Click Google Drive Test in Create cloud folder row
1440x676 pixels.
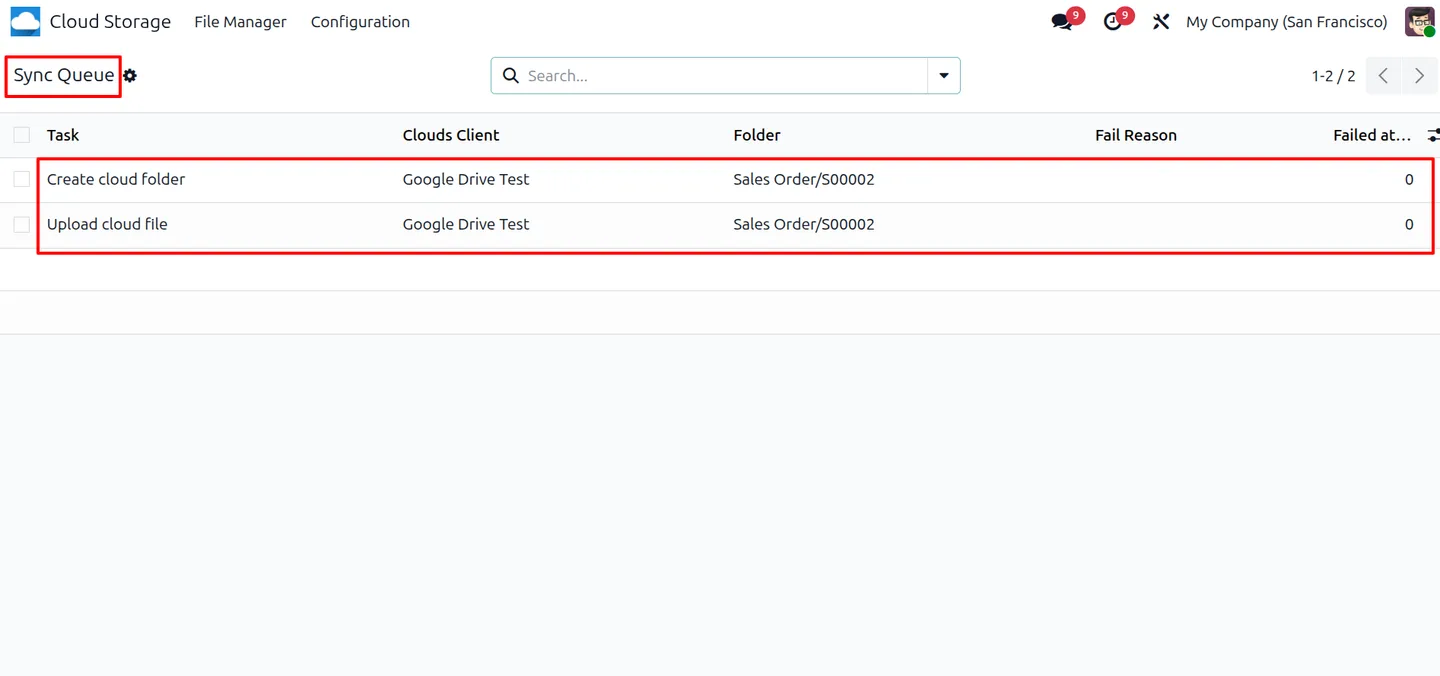pyautogui.click(x=466, y=179)
